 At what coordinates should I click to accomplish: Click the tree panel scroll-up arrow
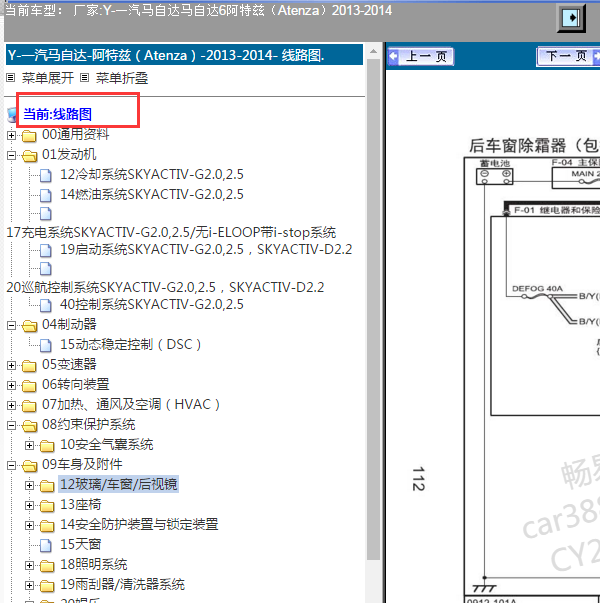click(373, 51)
